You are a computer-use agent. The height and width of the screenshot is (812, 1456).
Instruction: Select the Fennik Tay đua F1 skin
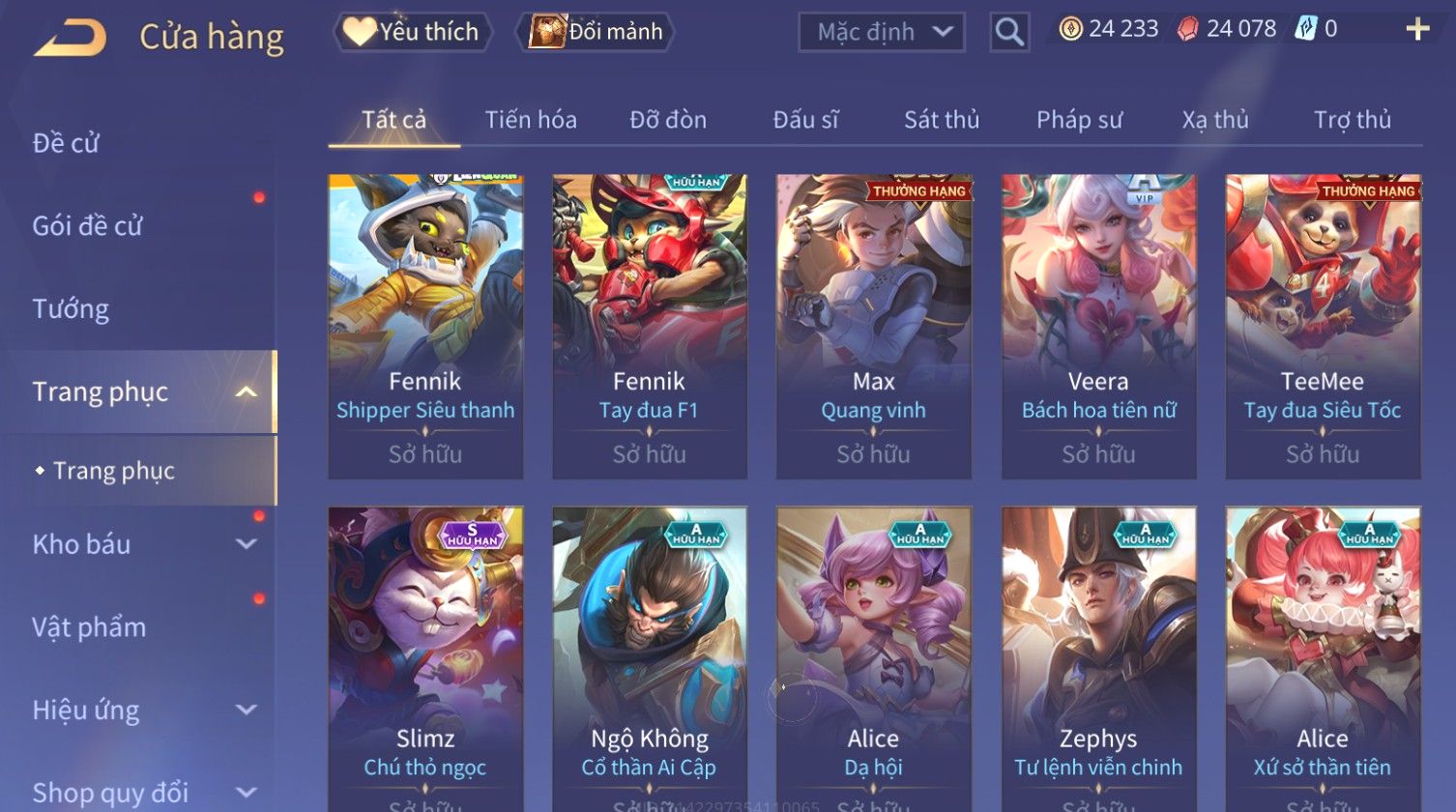pos(649,327)
